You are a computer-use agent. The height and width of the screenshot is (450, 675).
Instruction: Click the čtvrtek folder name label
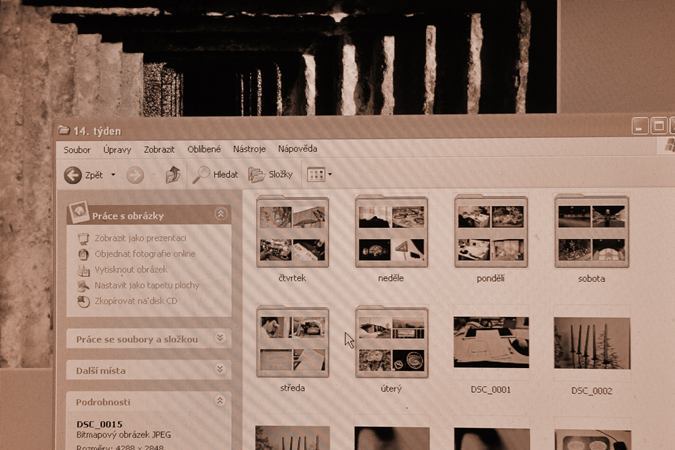[x=292, y=278]
